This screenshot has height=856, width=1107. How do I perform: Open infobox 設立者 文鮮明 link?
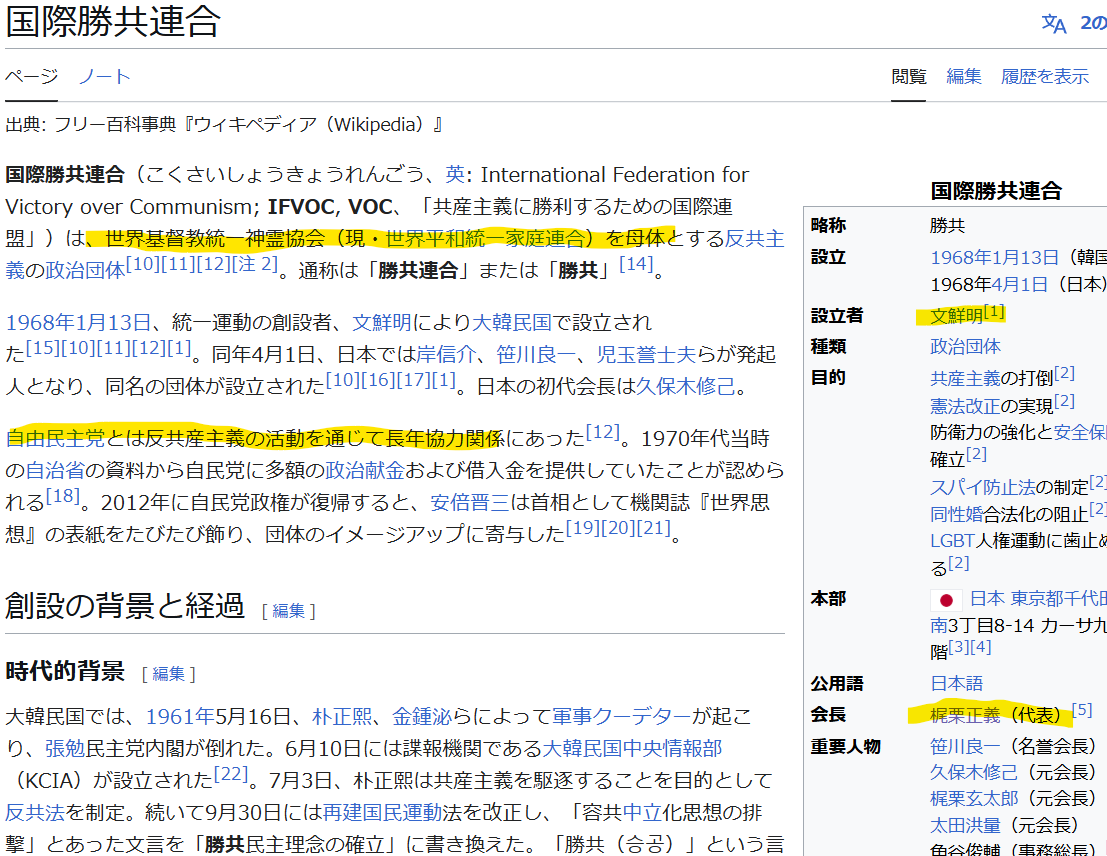click(x=957, y=316)
